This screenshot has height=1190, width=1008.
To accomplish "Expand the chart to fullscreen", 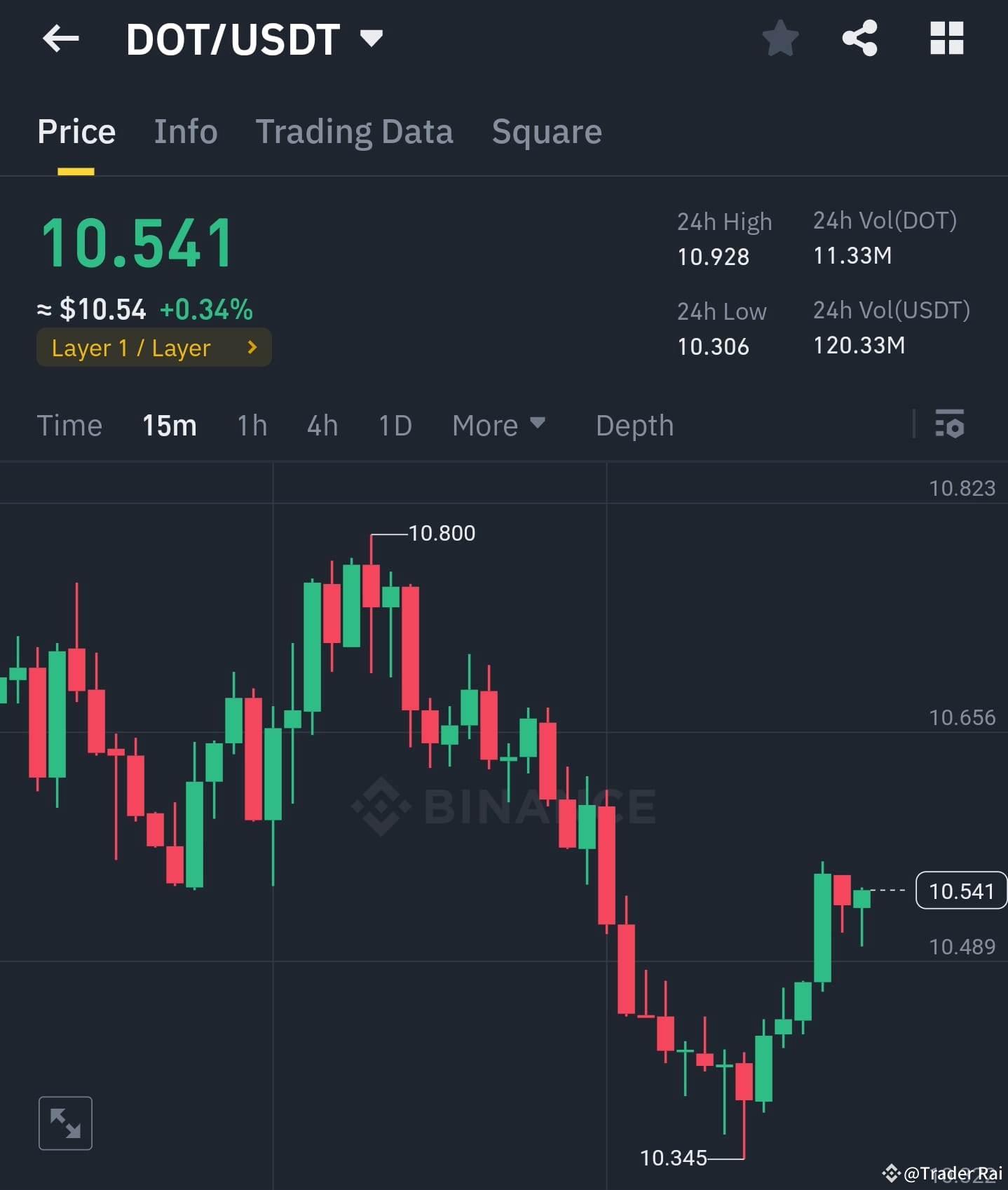I will tap(65, 1123).
